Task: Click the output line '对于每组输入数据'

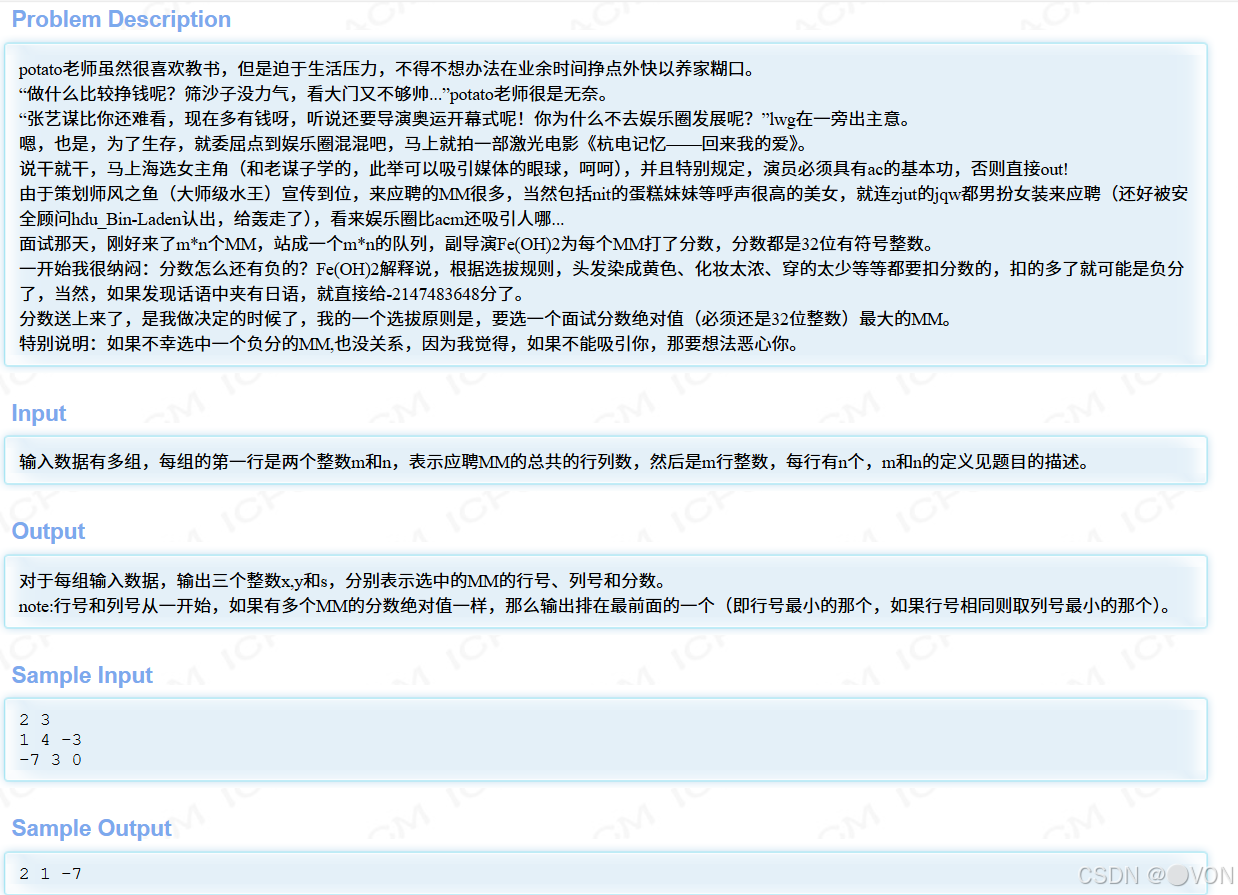Action: [343, 581]
